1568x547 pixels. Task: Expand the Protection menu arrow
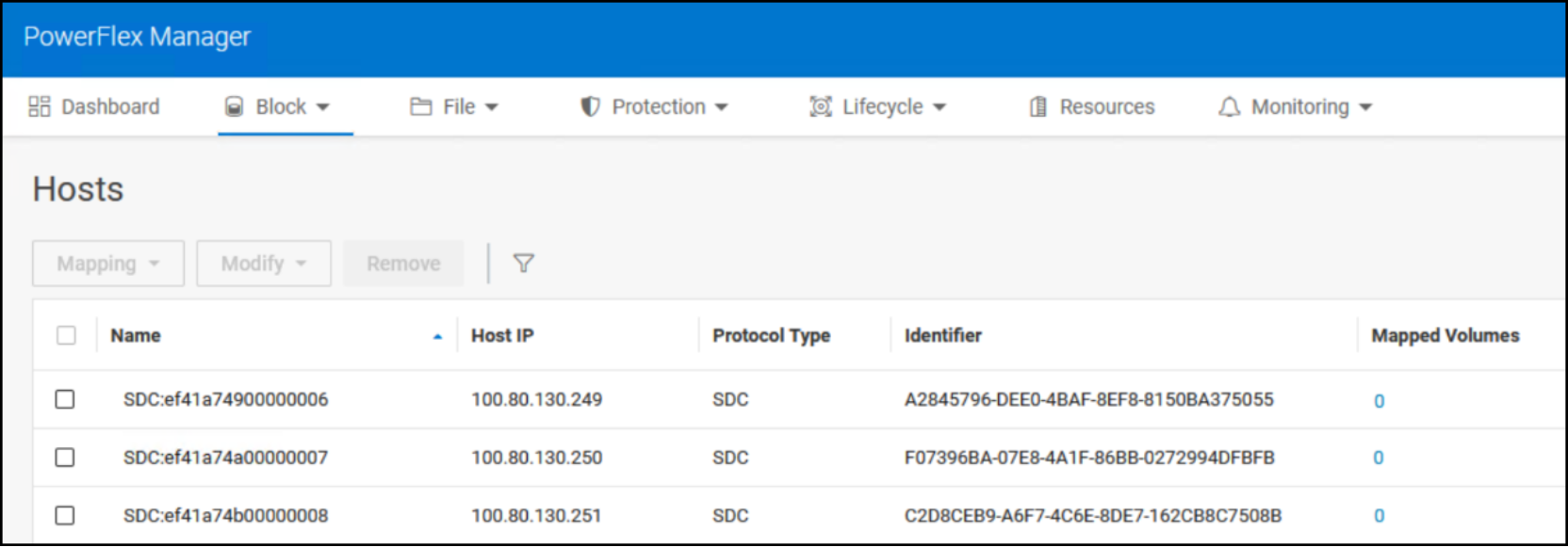coord(722,107)
